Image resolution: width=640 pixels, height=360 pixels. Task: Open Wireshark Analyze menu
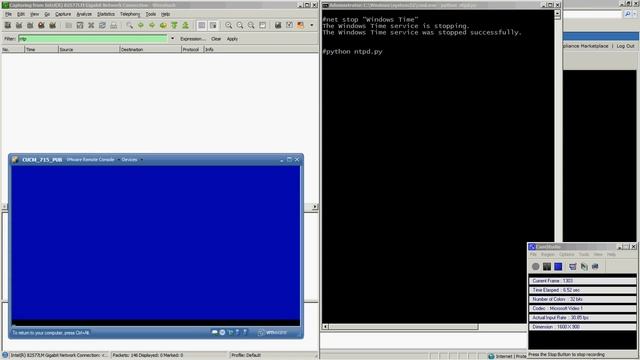click(x=84, y=14)
